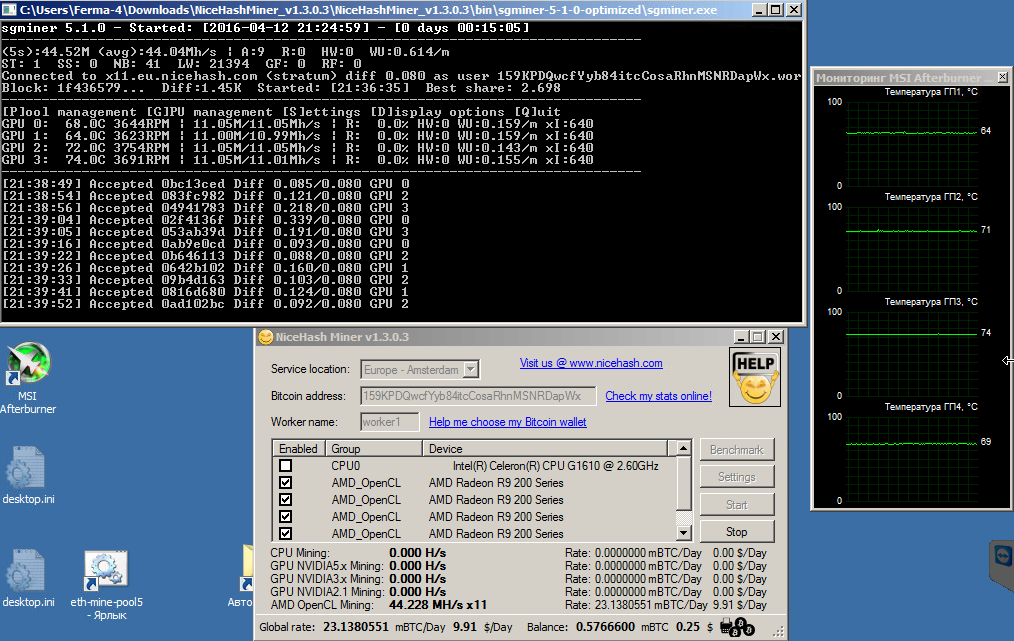
Task: Close the NiceHash Miner window
Action: 776,337
